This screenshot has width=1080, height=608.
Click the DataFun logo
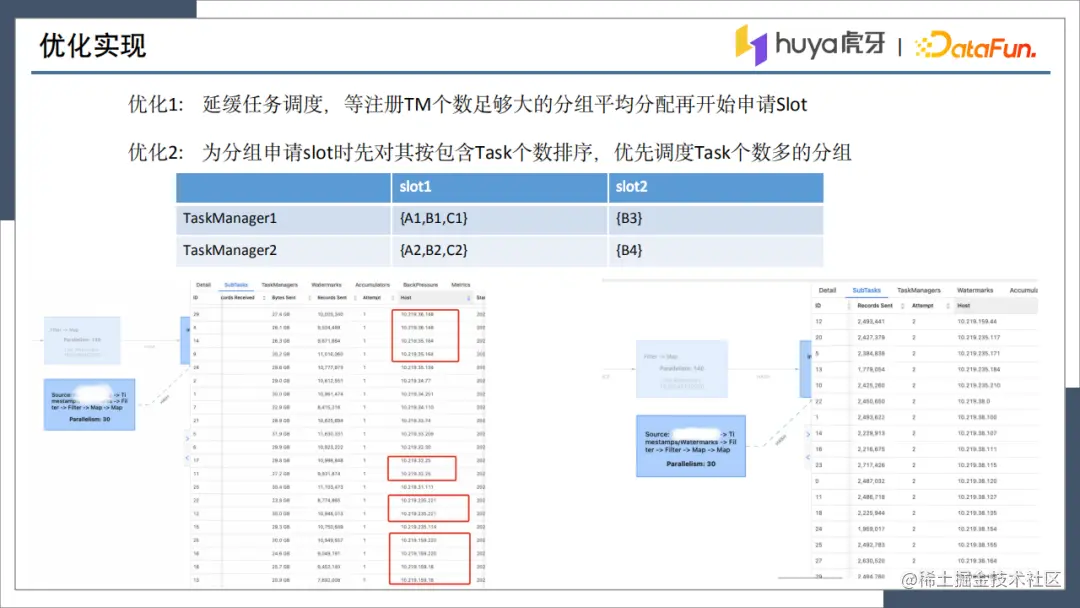pyautogui.click(x=975, y=45)
